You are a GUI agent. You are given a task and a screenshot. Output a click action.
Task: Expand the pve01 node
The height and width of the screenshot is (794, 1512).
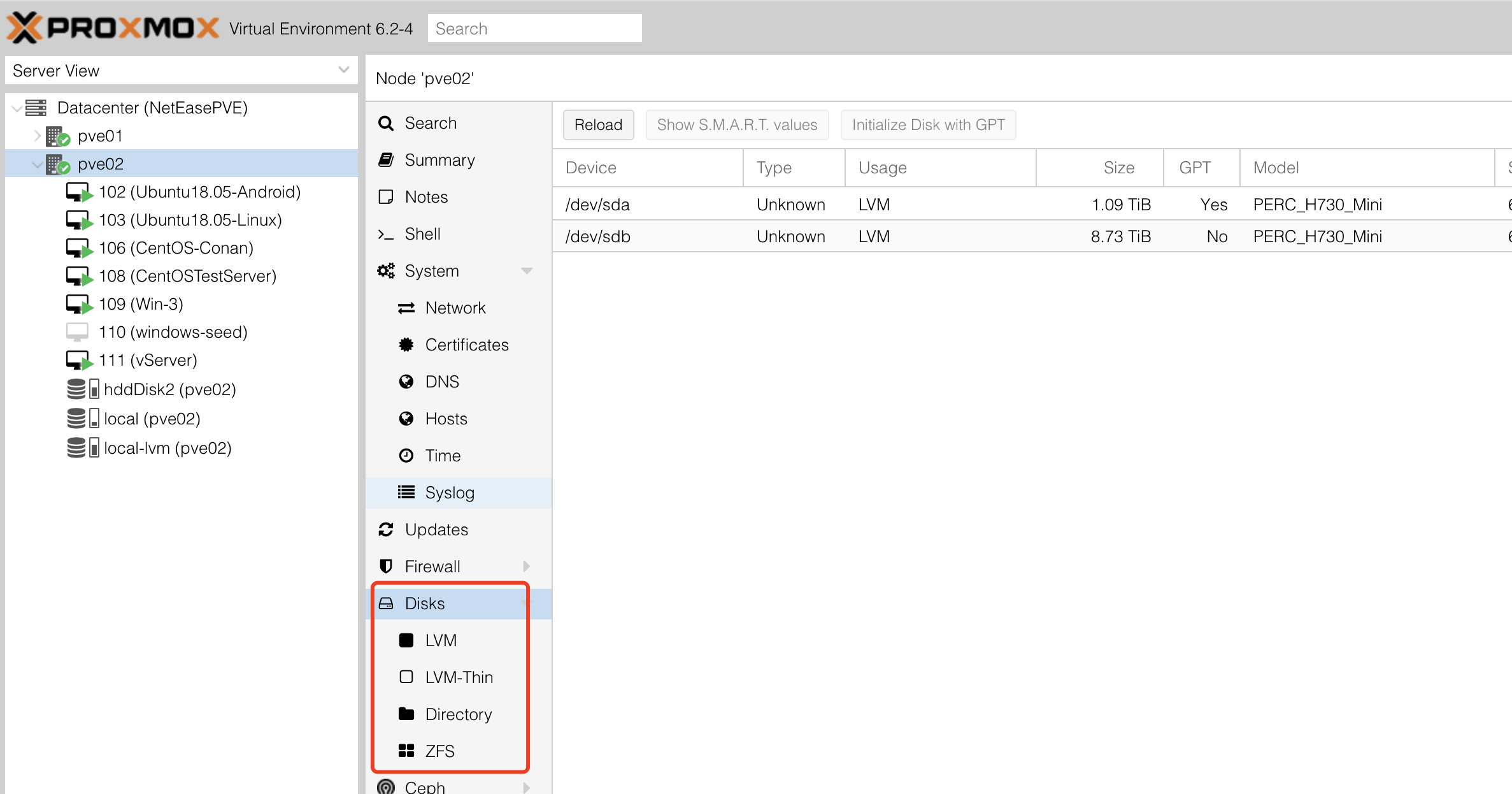[37, 136]
